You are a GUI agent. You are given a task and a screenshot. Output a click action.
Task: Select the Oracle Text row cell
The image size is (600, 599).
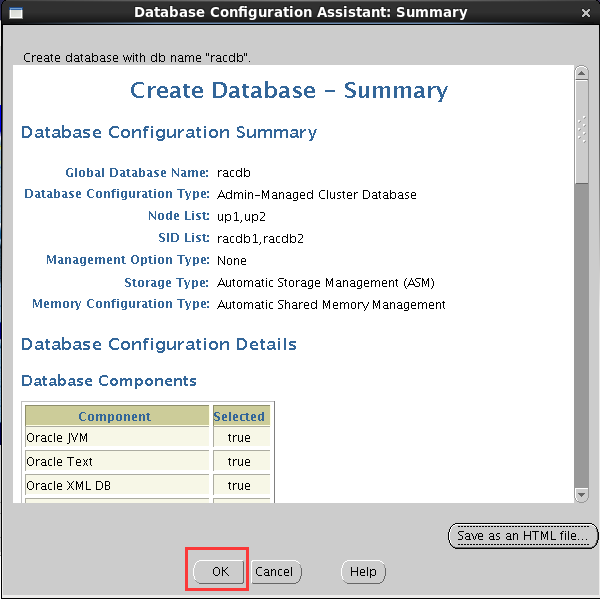tap(117, 461)
